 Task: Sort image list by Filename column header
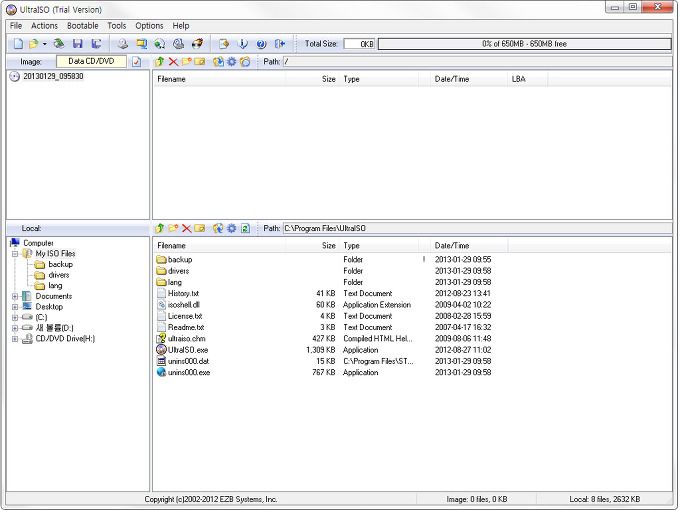click(219, 79)
